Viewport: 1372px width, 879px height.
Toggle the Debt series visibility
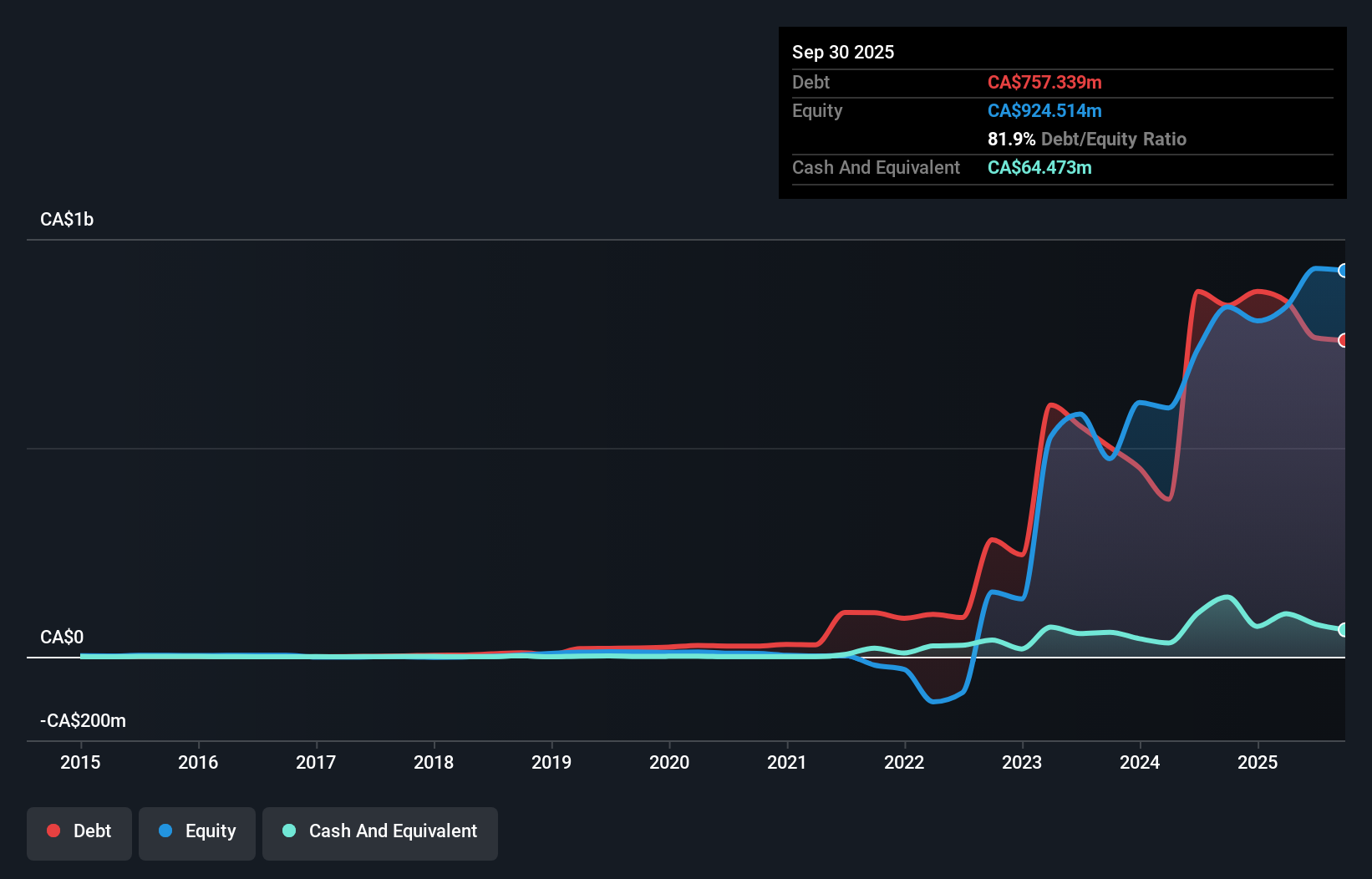[x=79, y=831]
